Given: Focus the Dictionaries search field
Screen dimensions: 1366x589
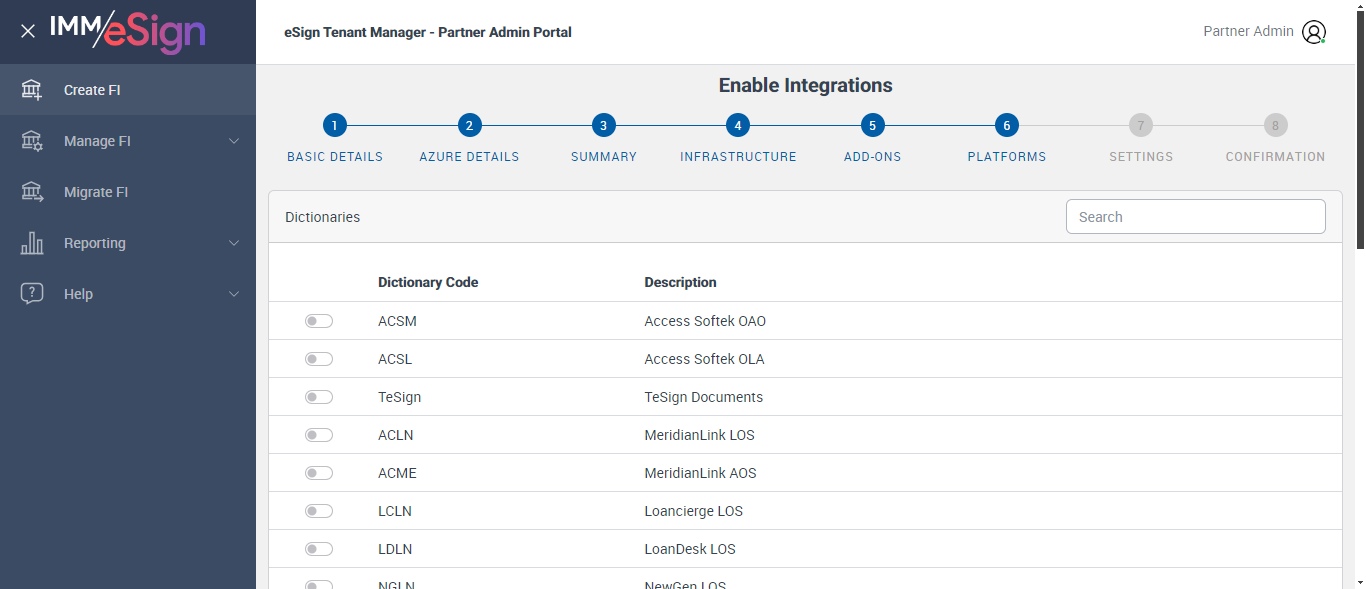Looking at the screenshot, I should pyautogui.click(x=1195, y=217).
